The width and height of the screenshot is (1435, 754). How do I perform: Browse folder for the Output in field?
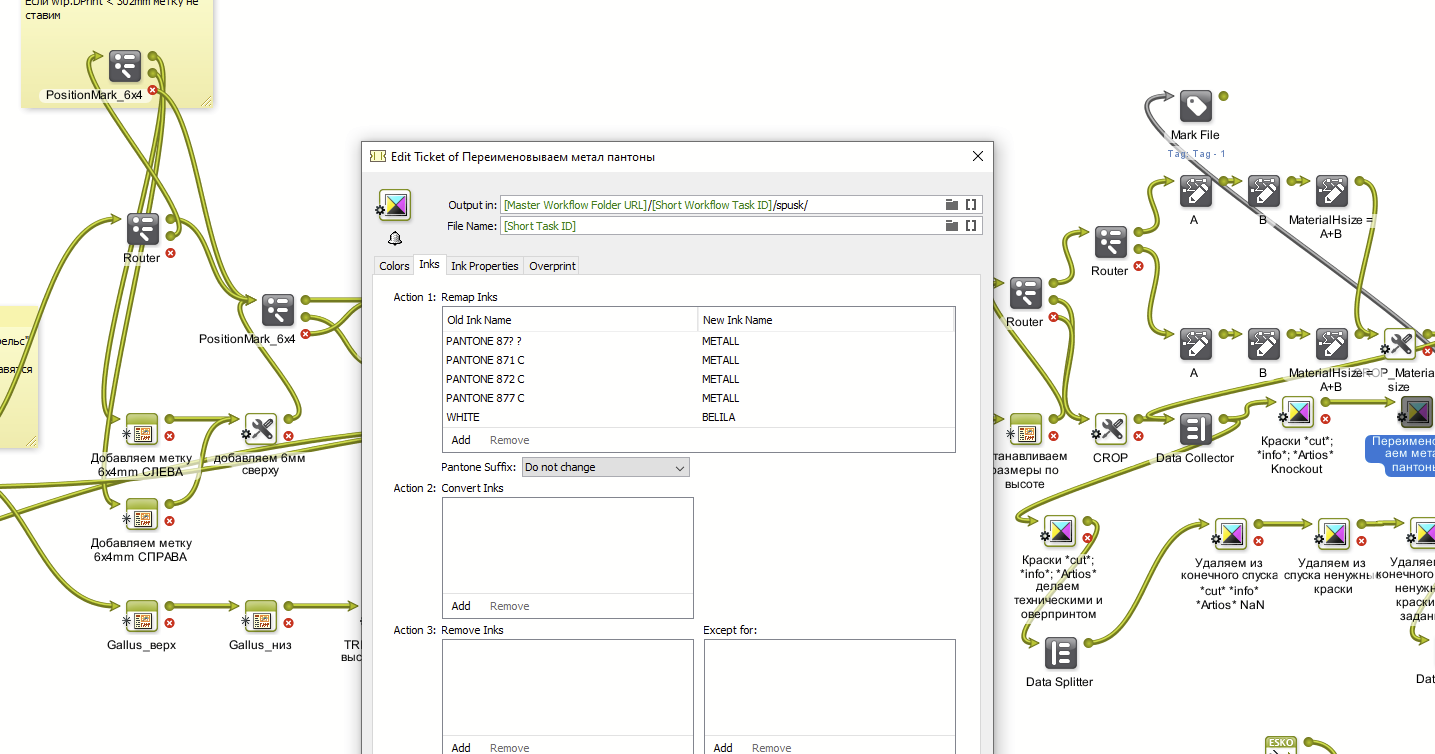point(951,205)
